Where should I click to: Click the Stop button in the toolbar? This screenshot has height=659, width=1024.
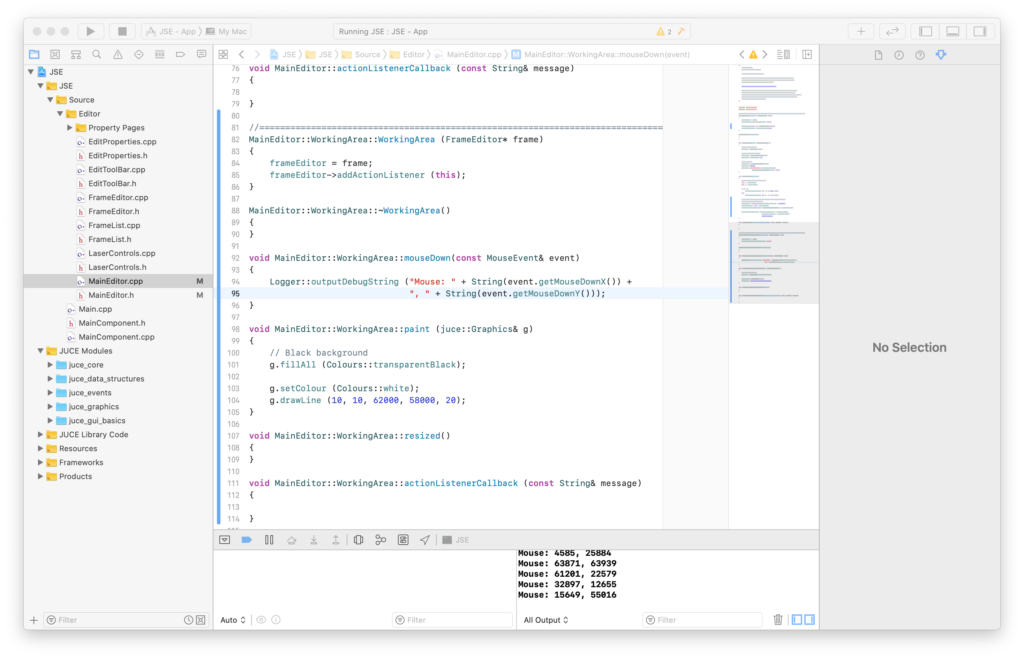tap(121, 32)
